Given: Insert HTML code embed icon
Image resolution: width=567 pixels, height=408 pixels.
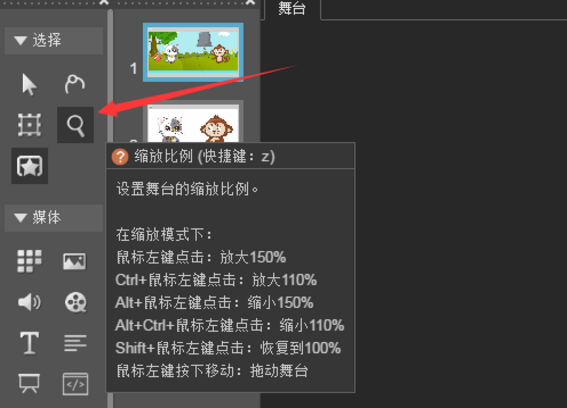Looking at the screenshot, I should (x=75, y=384).
